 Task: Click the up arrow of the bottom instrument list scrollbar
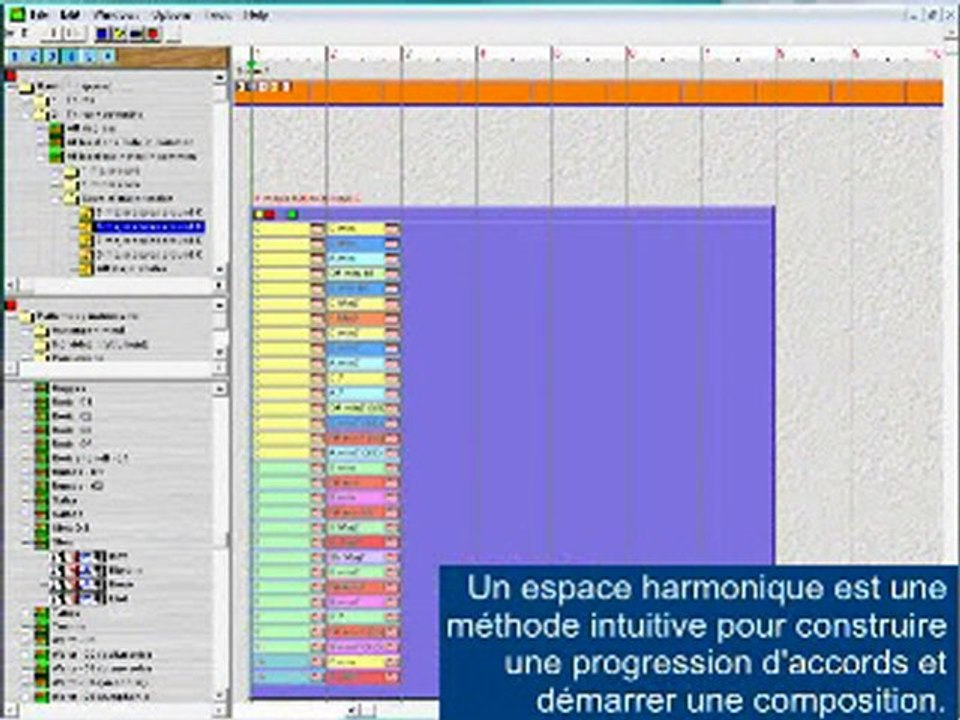220,389
